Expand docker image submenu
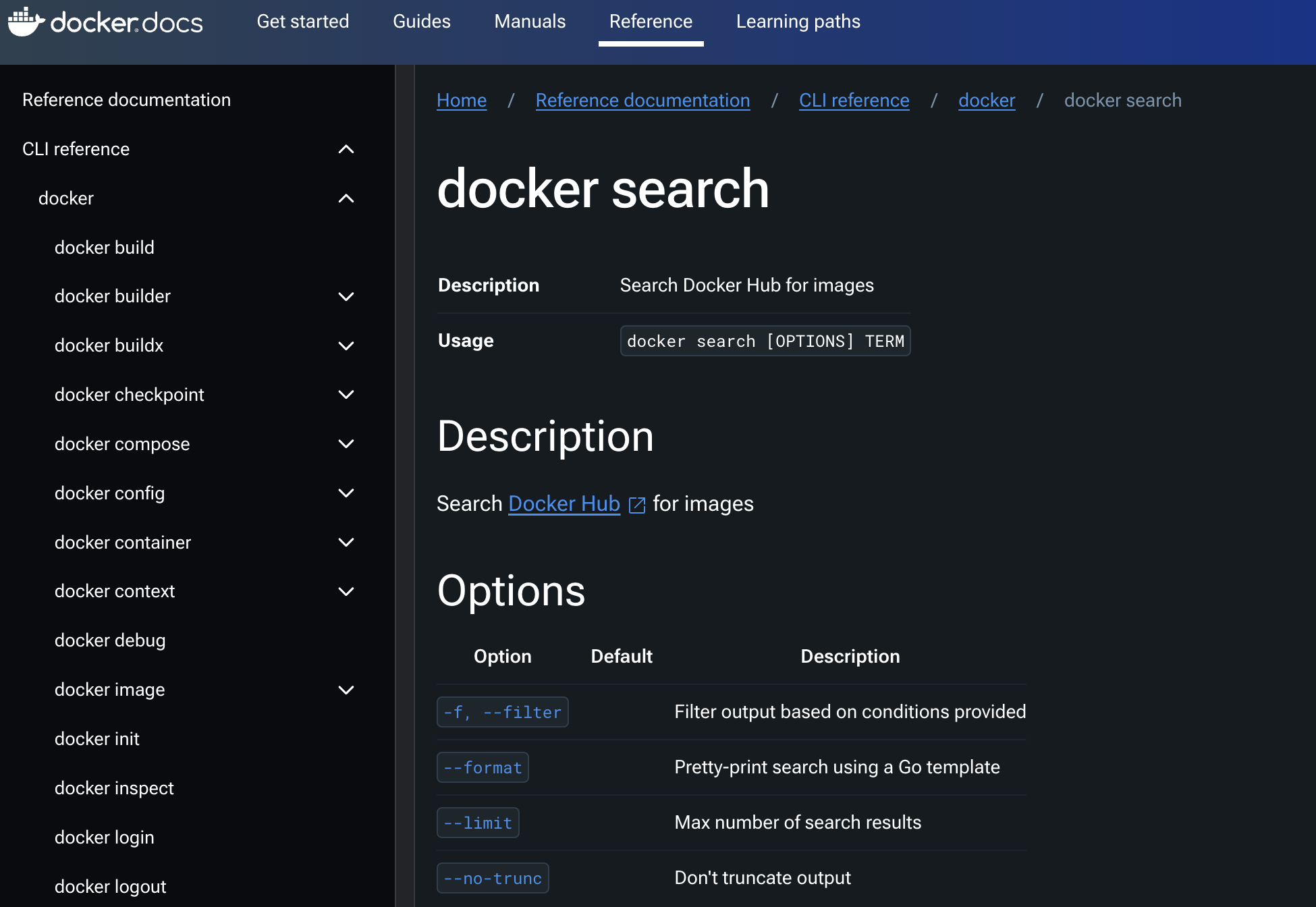 [346, 690]
